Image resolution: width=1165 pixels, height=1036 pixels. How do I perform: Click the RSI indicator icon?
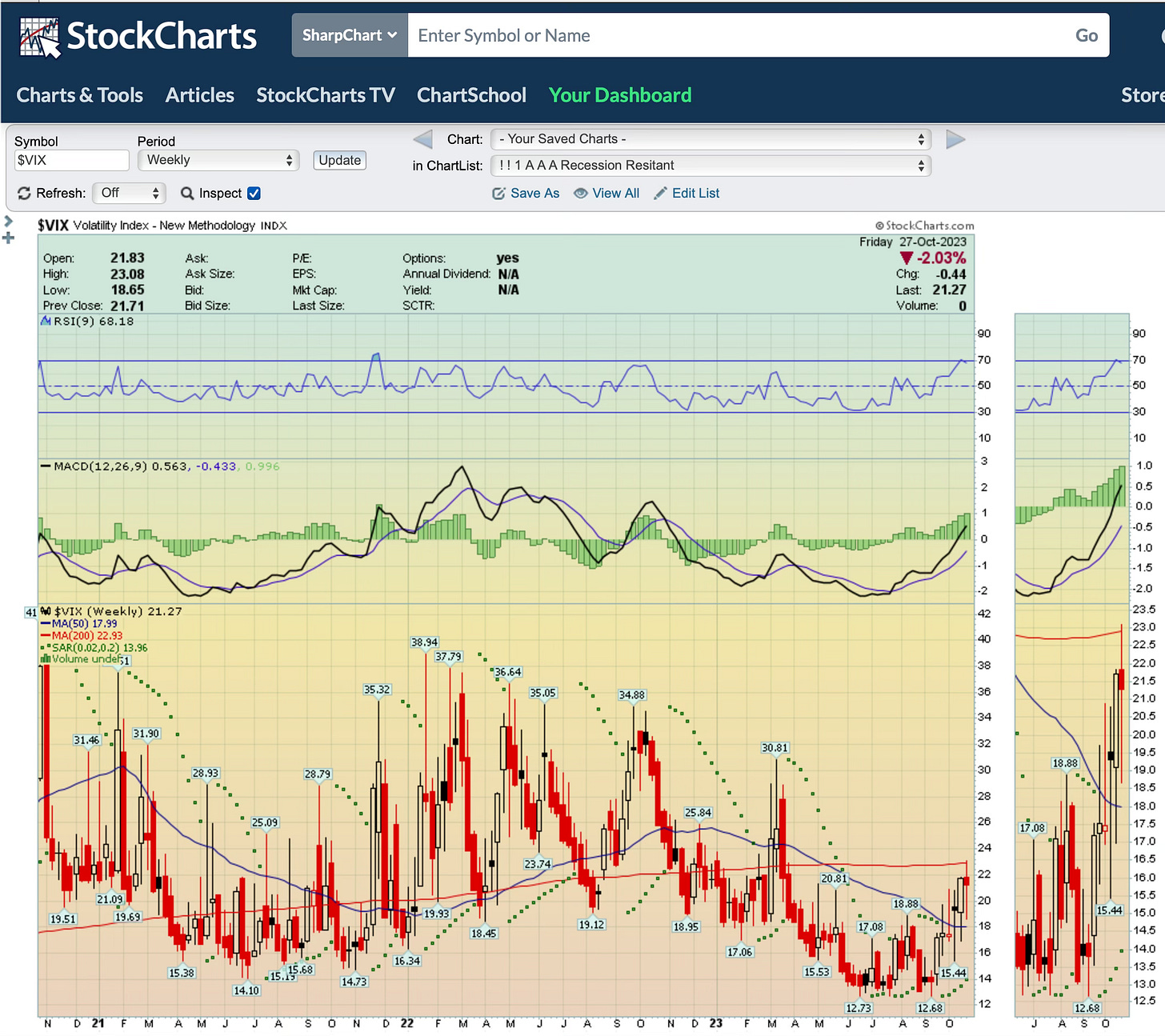[46, 322]
